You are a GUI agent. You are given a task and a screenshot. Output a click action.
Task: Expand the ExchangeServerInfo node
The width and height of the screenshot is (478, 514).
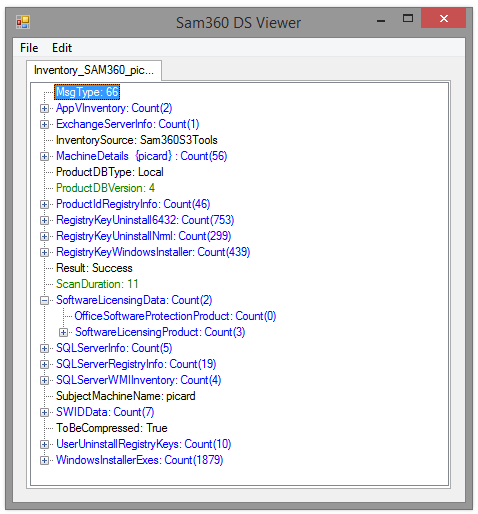pos(44,124)
